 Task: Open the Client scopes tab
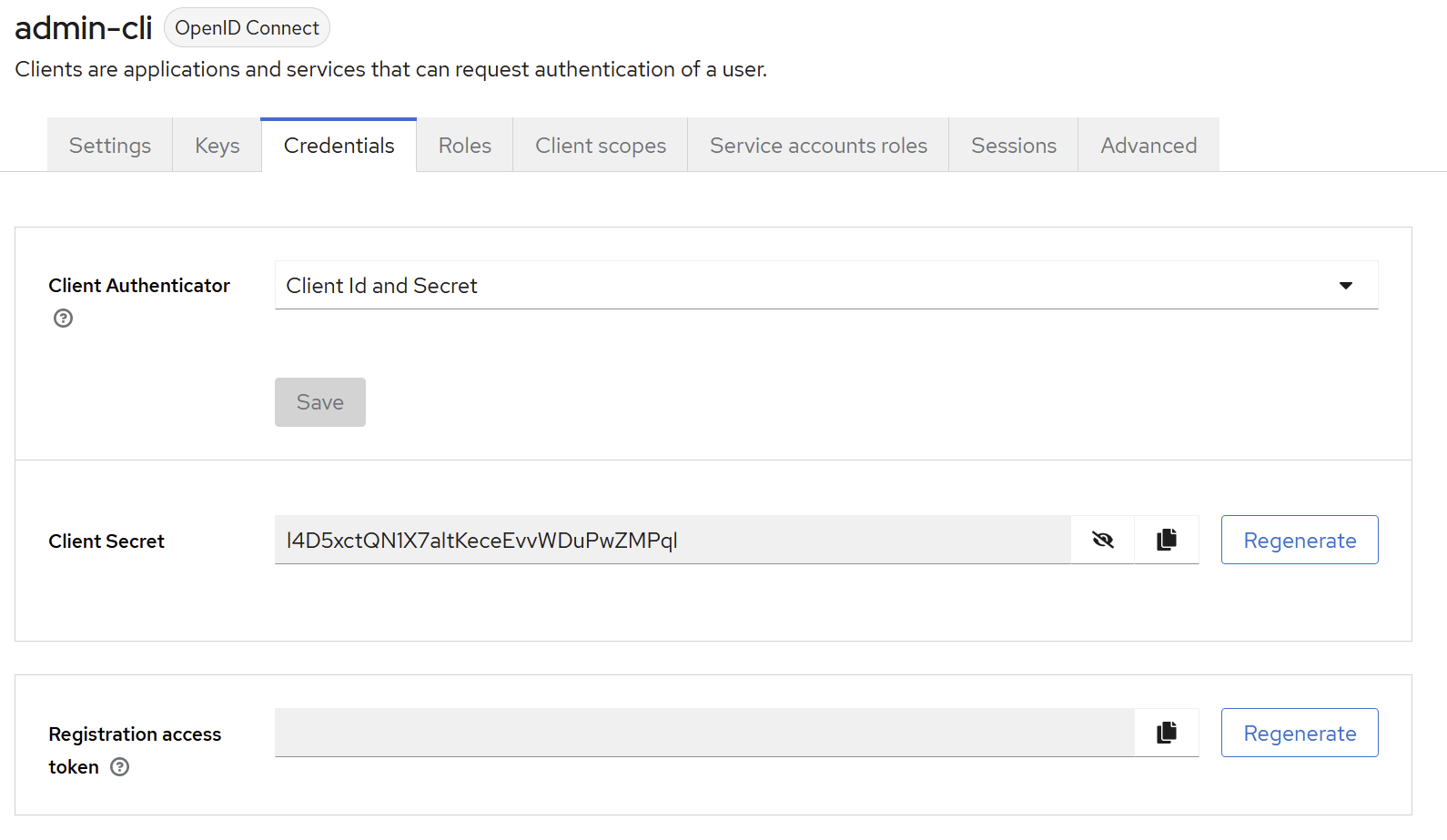[600, 146]
